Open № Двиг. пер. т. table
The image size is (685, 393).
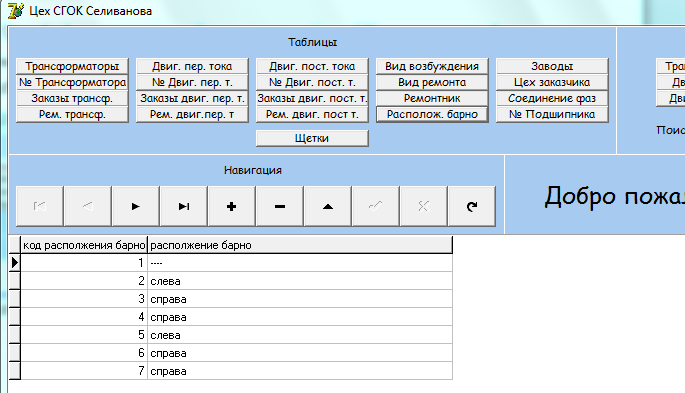tap(192, 82)
